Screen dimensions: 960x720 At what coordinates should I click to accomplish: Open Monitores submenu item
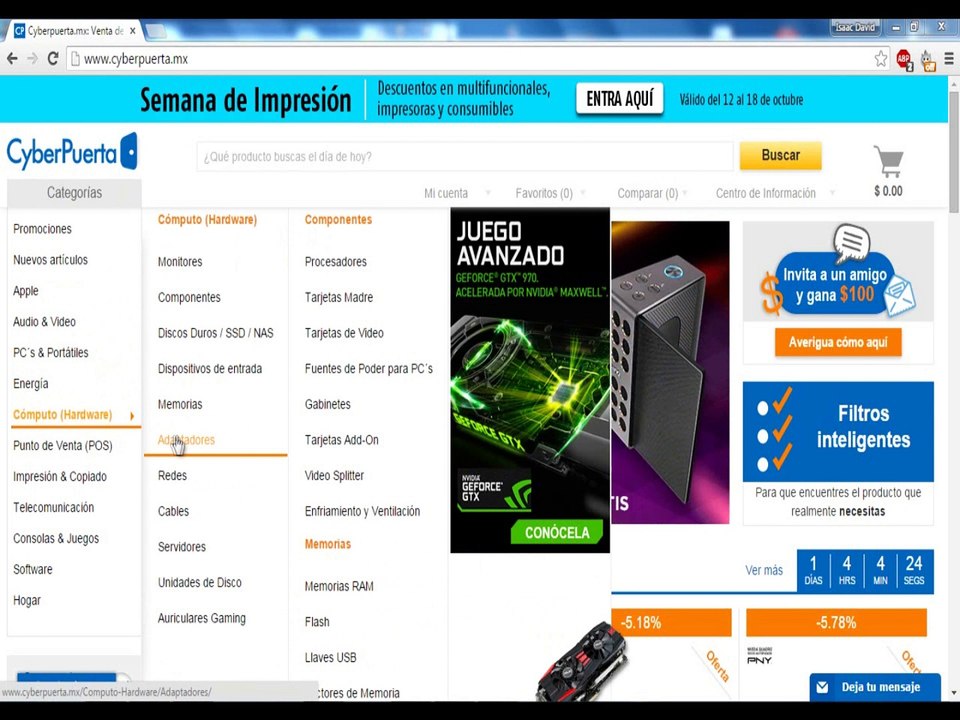180,262
